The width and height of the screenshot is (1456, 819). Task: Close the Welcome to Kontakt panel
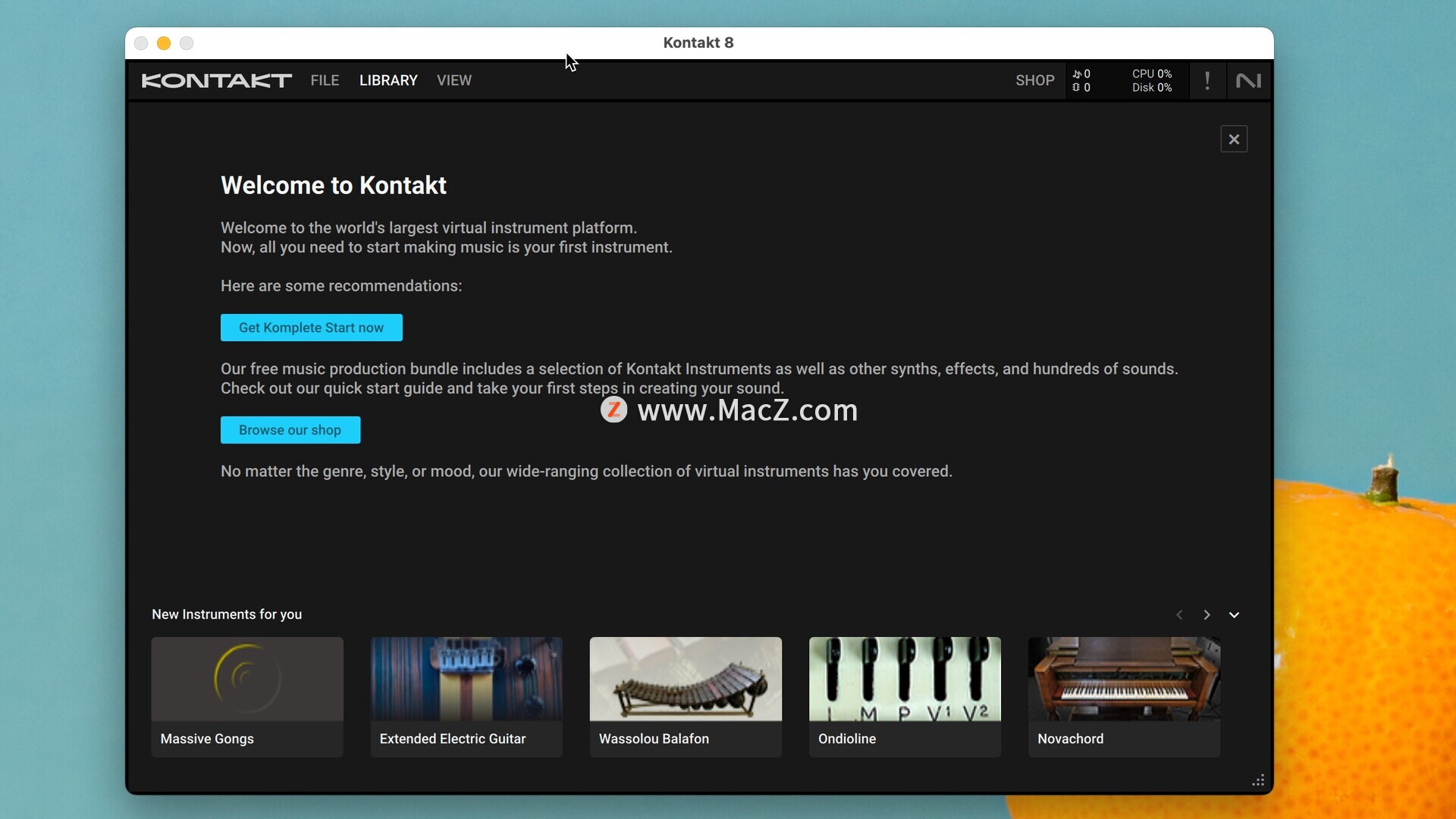pos(1234,139)
